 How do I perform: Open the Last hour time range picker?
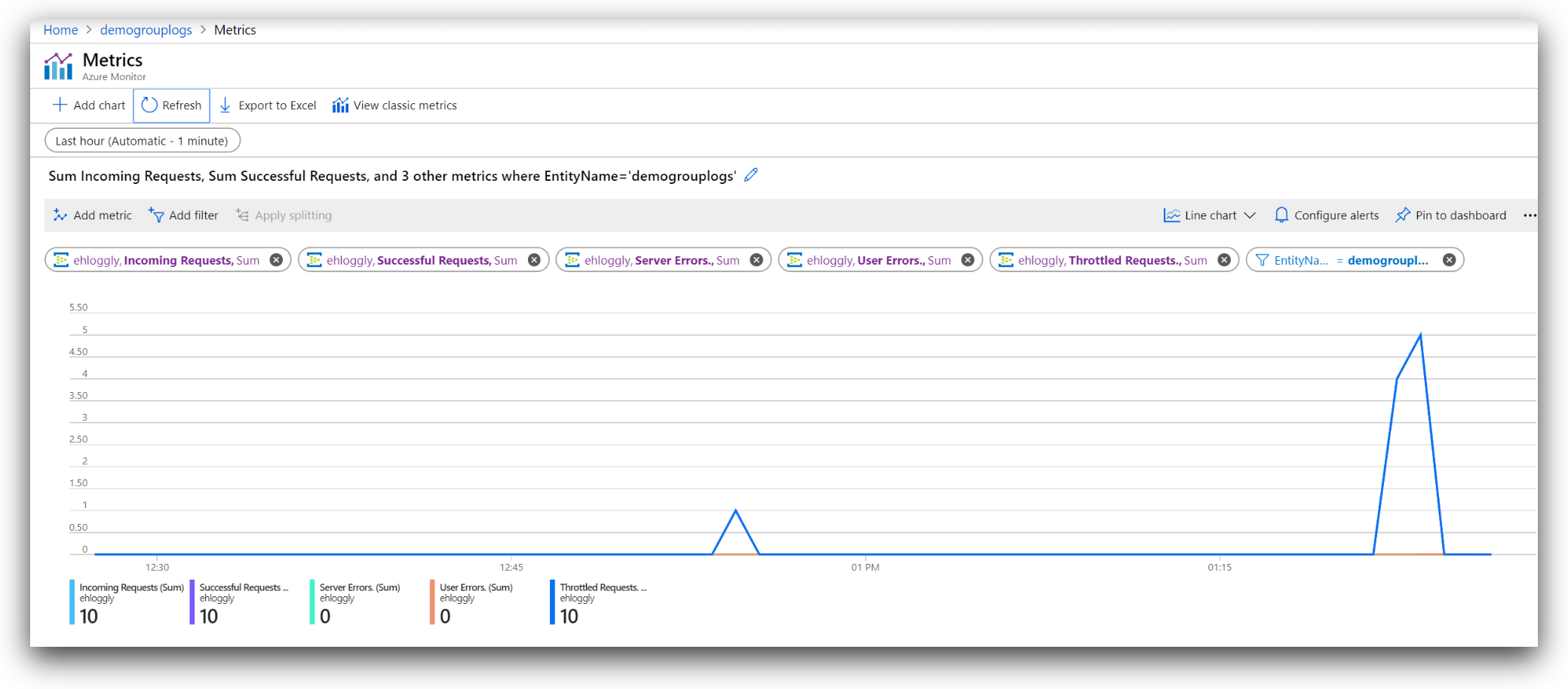pos(143,141)
